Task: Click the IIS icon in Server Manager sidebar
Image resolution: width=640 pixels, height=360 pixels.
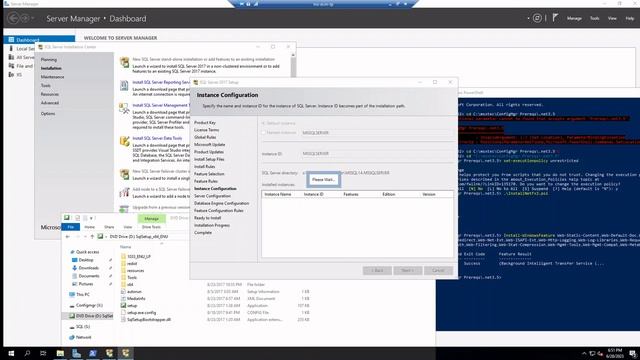Action: coord(11,75)
